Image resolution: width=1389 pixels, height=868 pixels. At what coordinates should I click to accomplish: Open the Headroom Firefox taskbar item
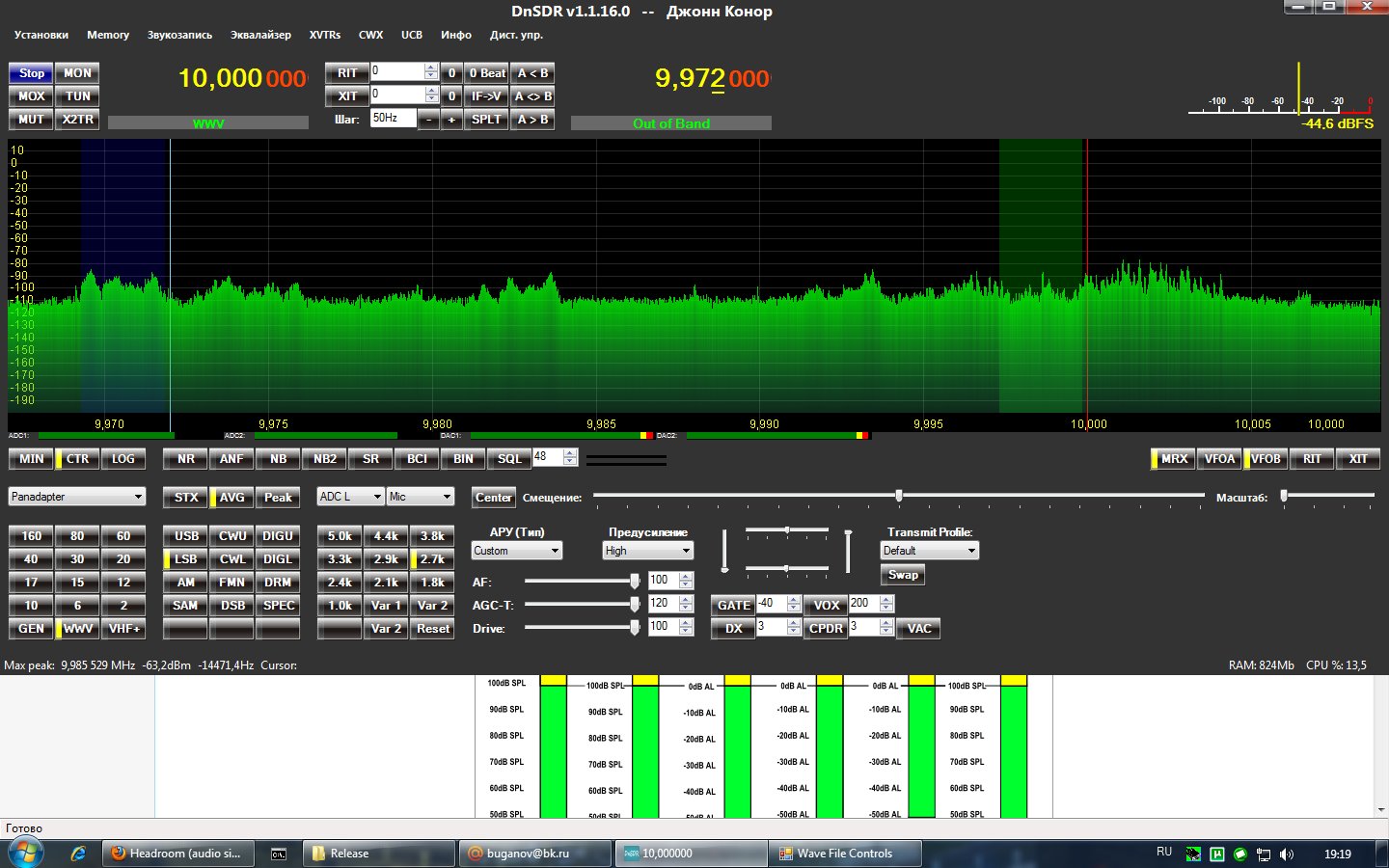click(178, 854)
